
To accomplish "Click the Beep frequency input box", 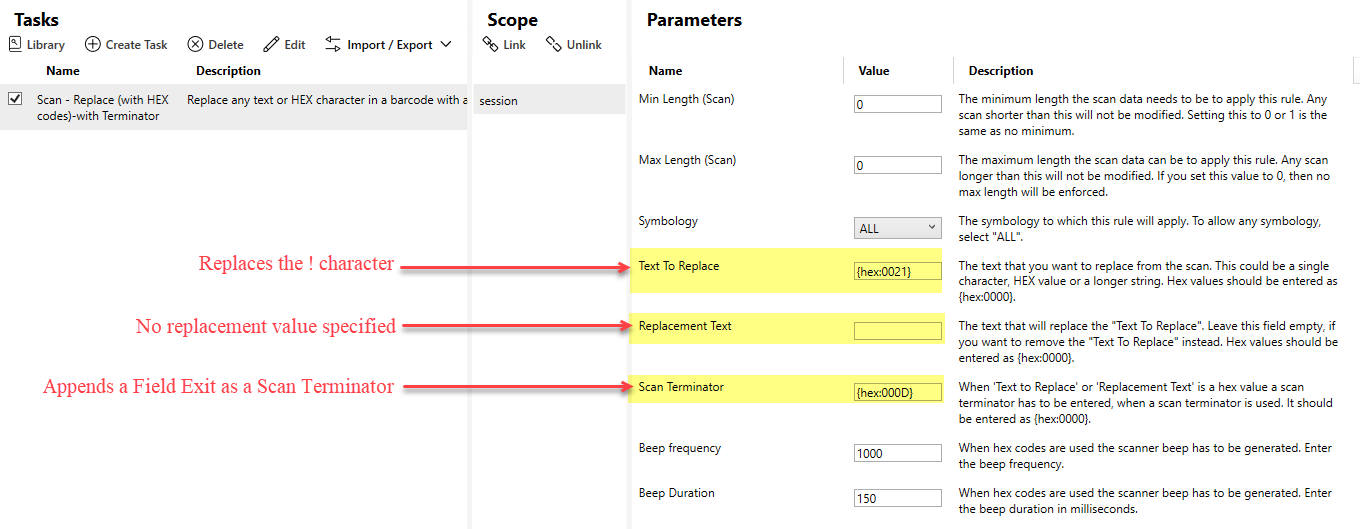I will click(897, 453).
